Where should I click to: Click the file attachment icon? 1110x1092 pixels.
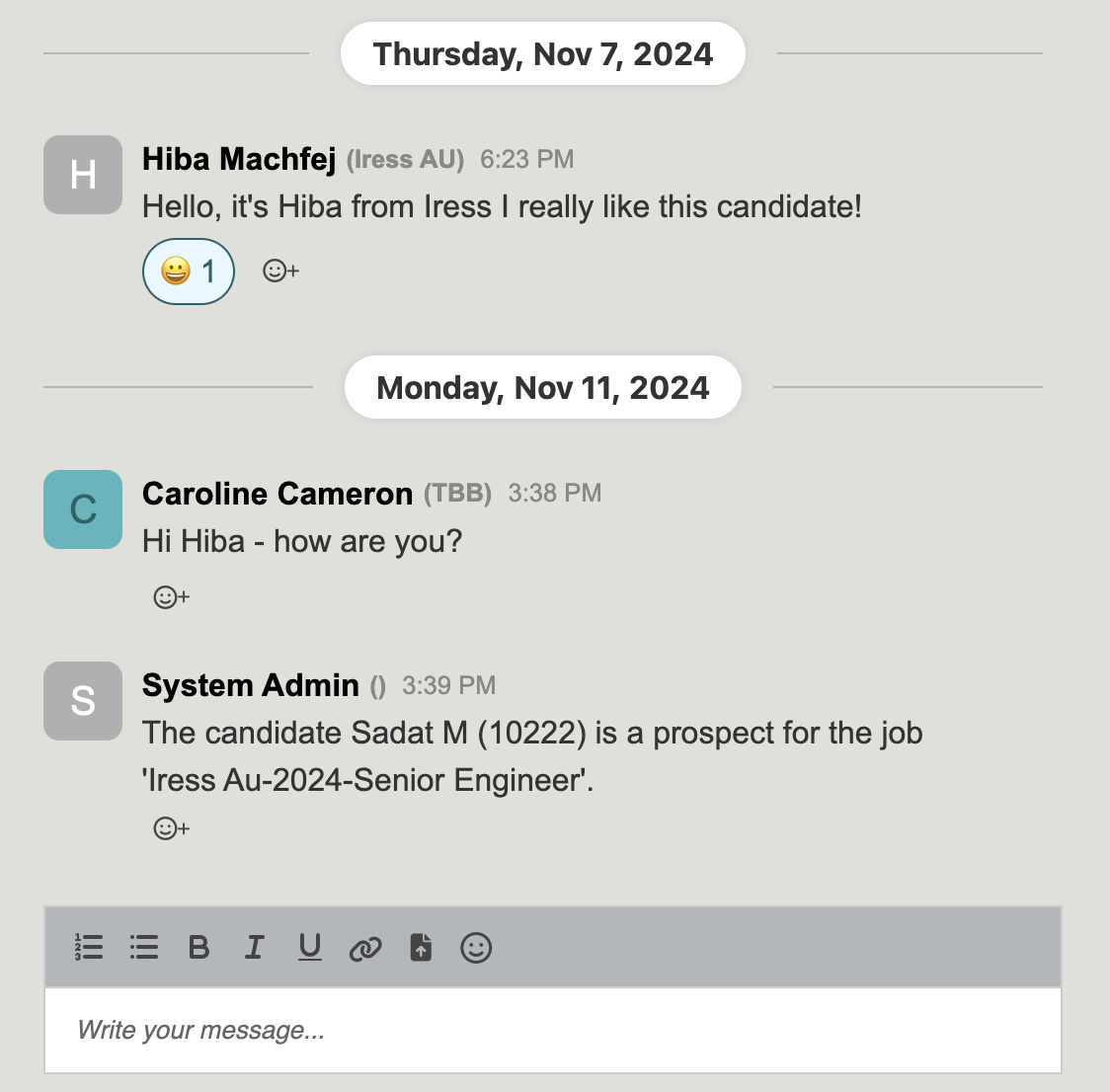coord(420,948)
